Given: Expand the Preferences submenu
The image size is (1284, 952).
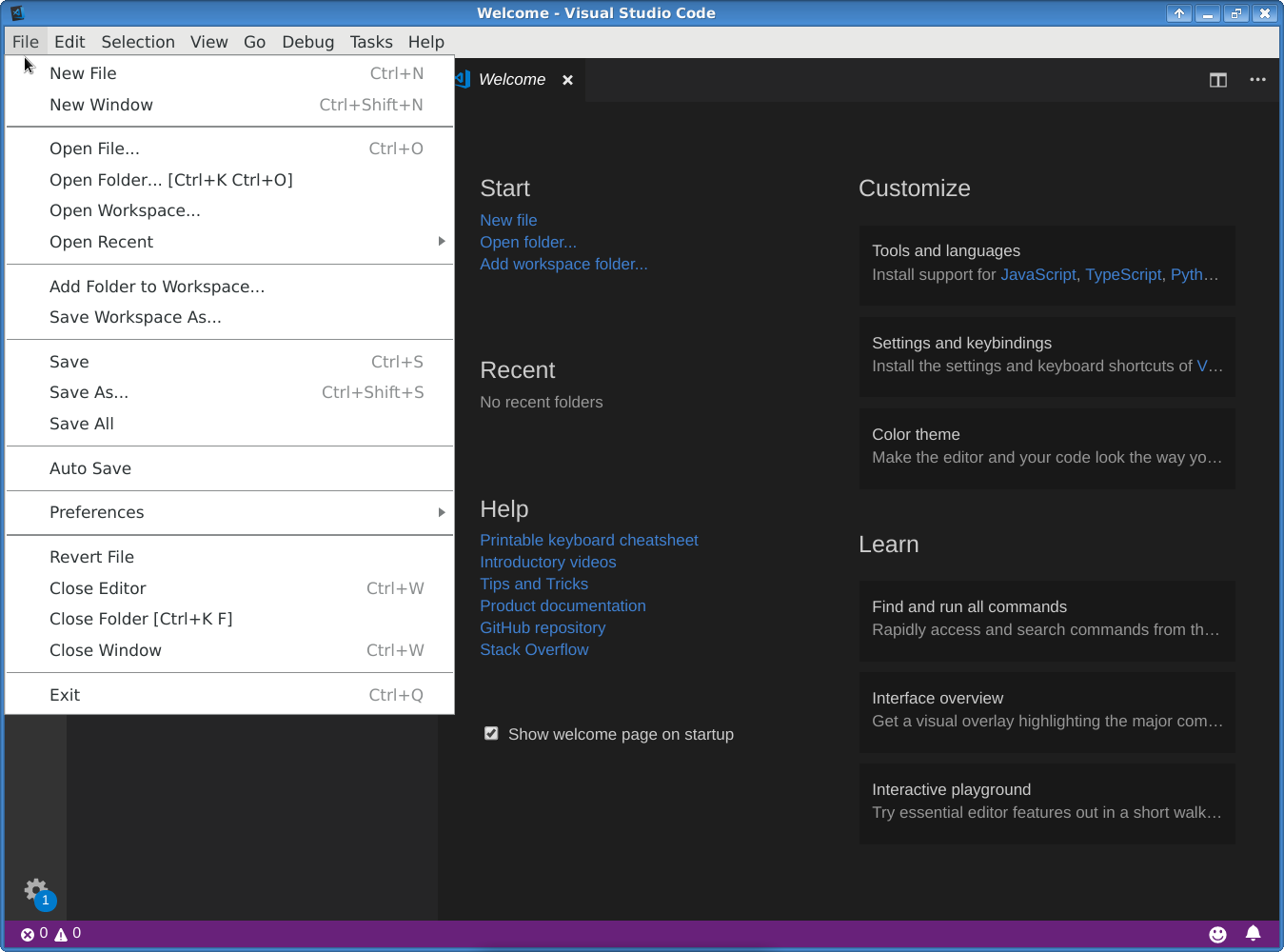Looking at the screenshot, I should pos(229,512).
